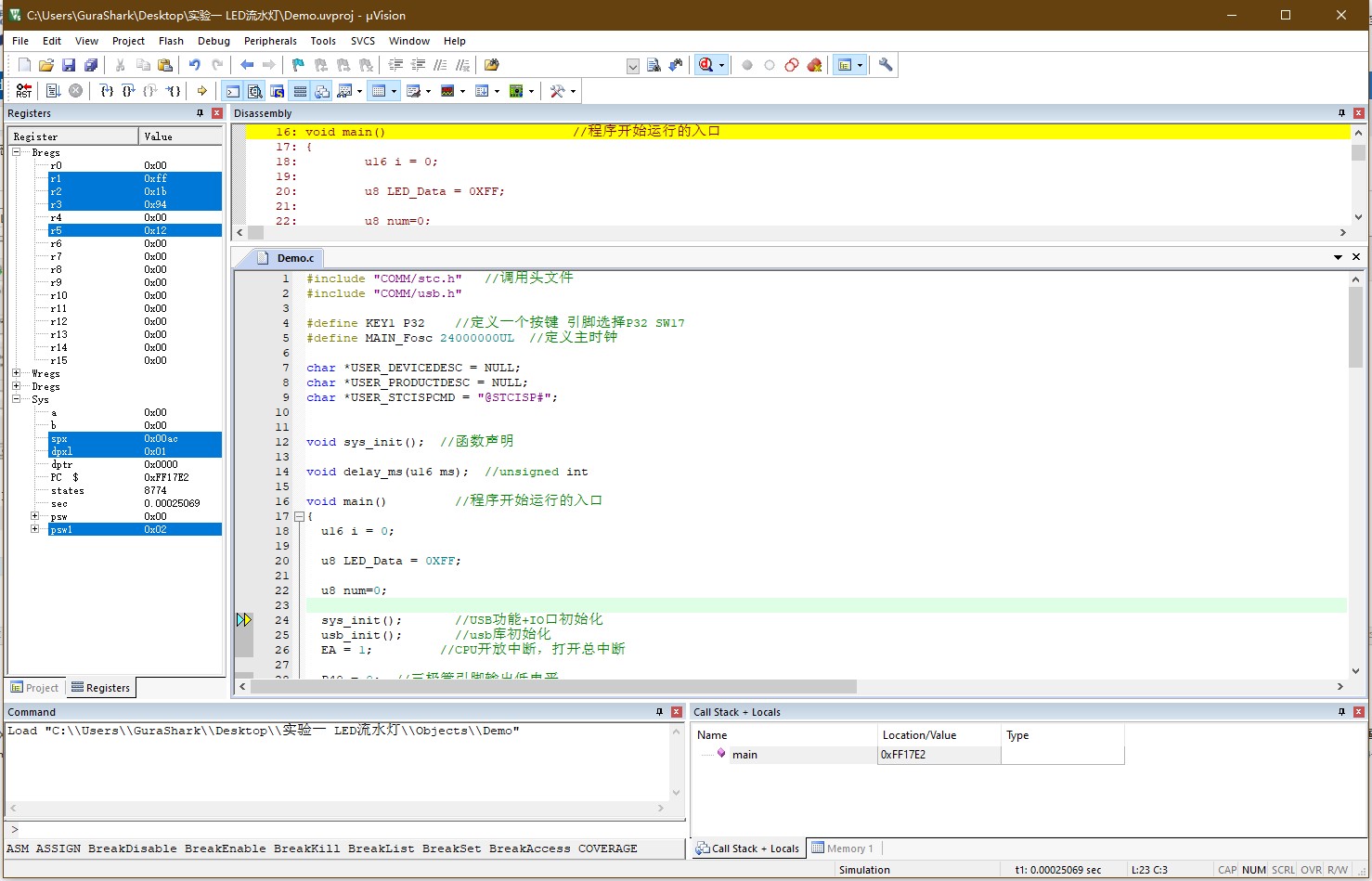Expand the Wregs register group
The height and width of the screenshot is (881, 1372).
pyautogui.click(x=16, y=373)
